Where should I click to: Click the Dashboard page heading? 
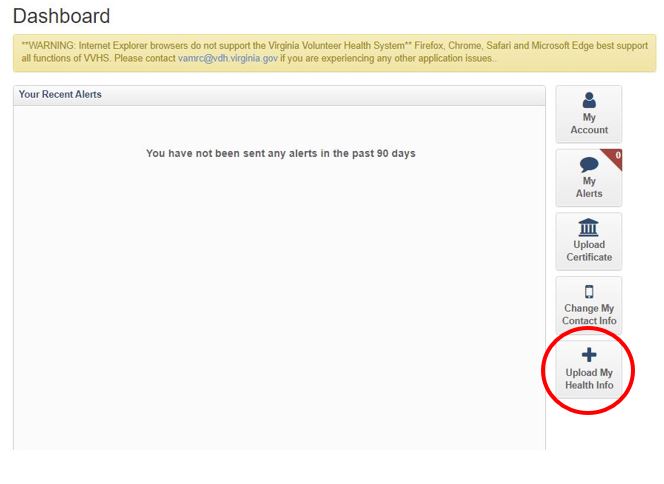click(x=61, y=17)
